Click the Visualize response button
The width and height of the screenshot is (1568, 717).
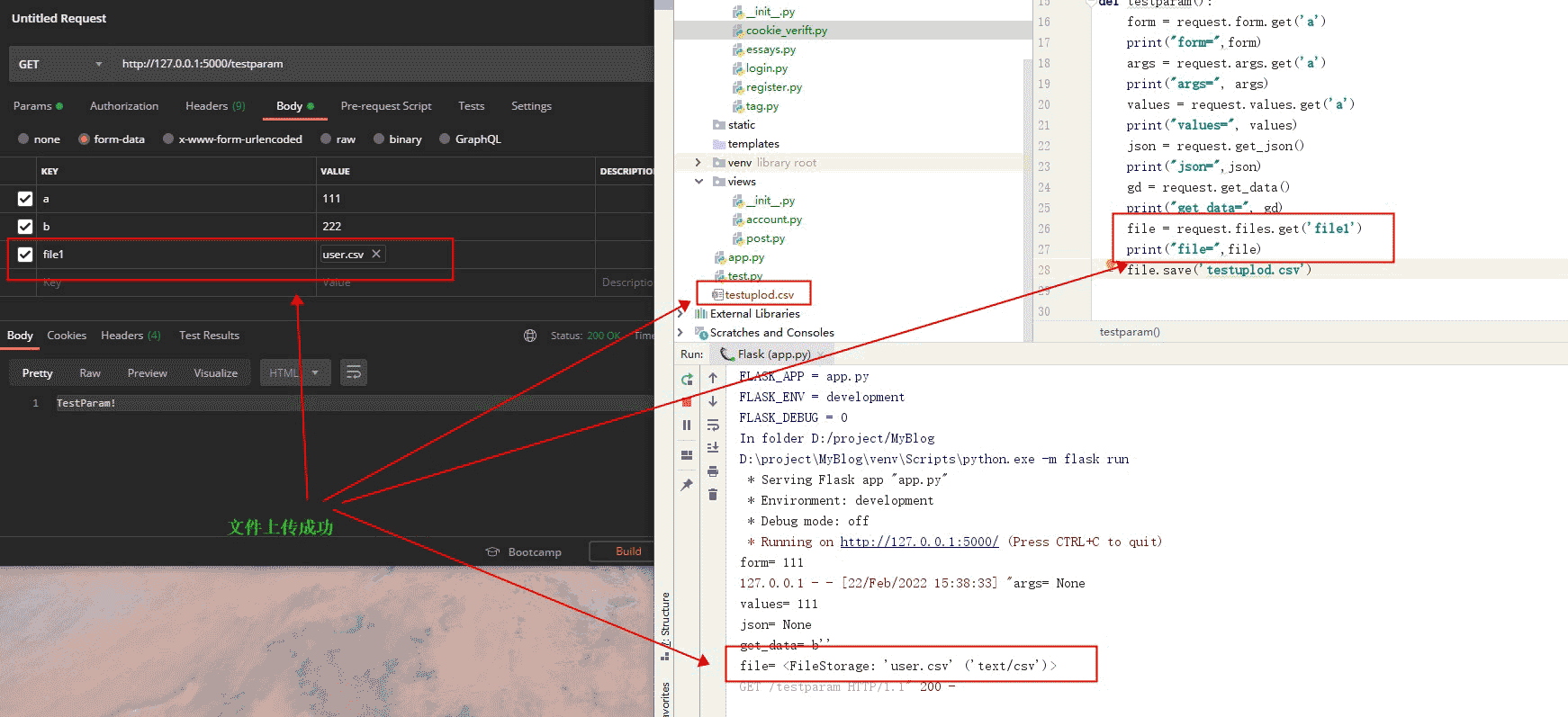[216, 373]
